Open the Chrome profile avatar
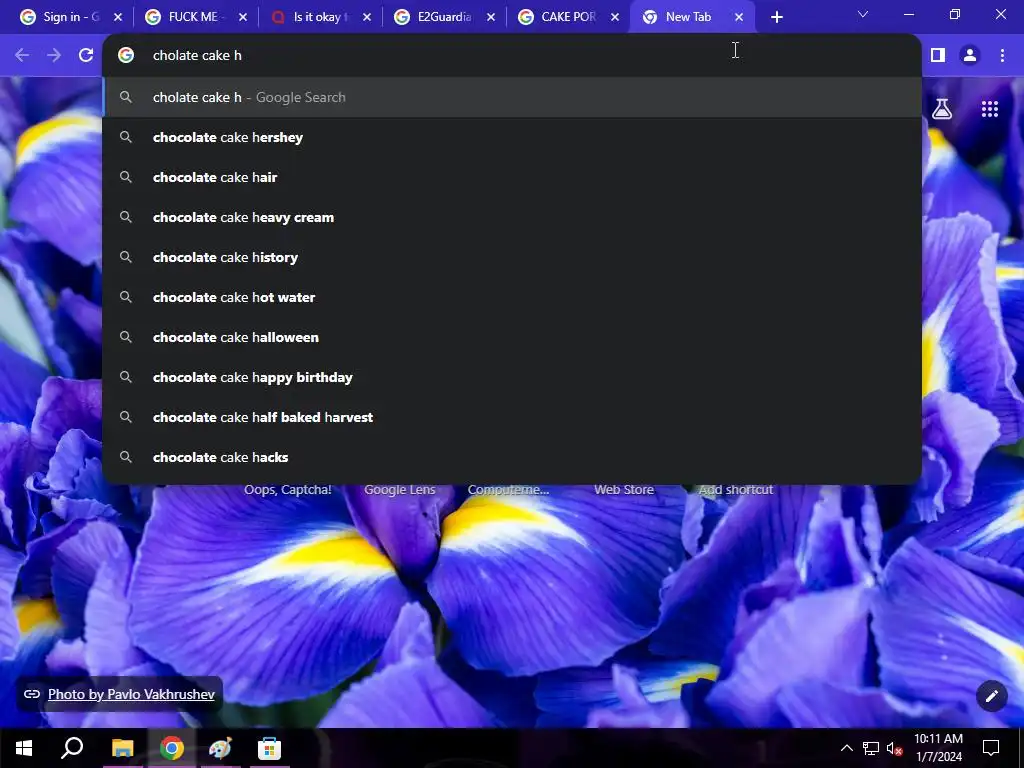Viewport: 1024px width, 768px height. pyautogui.click(x=970, y=55)
